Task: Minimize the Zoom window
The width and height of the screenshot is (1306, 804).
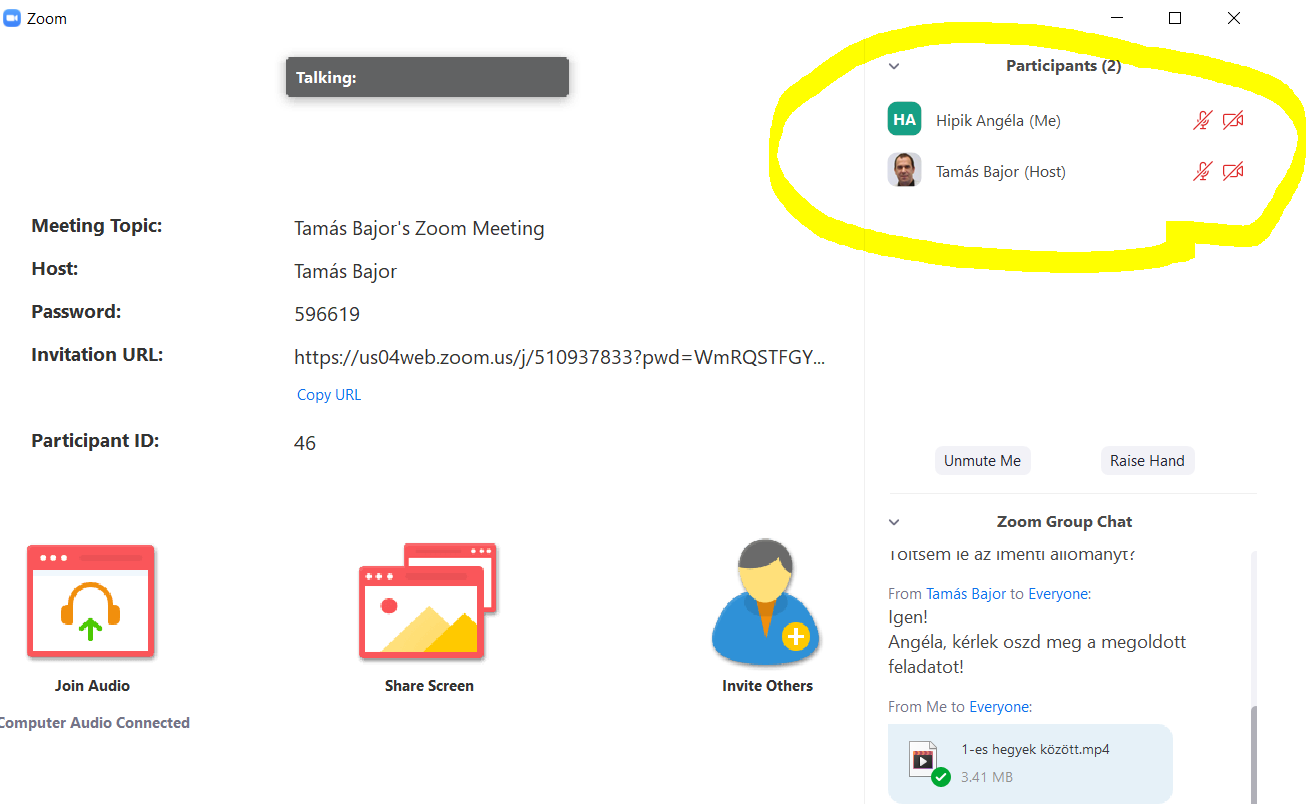Action: pyautogui.click(x=1117, y=18)
